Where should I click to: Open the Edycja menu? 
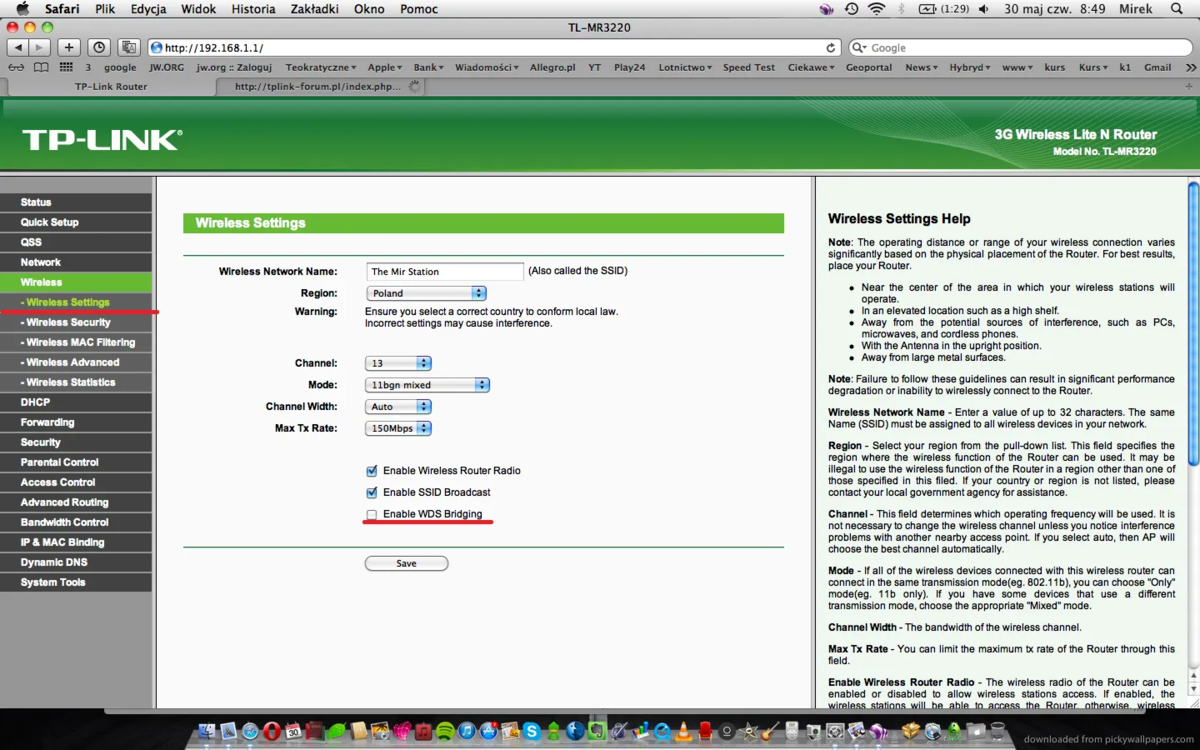[x=148, y=9]
